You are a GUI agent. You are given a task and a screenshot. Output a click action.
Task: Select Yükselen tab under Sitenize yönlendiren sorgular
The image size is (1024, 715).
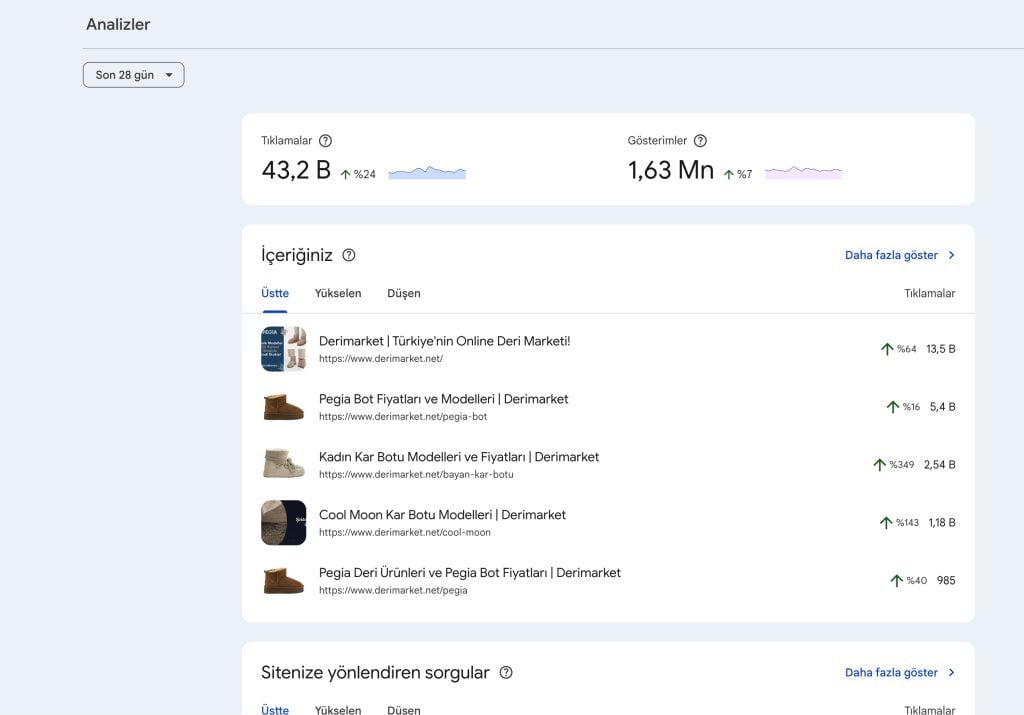click(338, 710)
